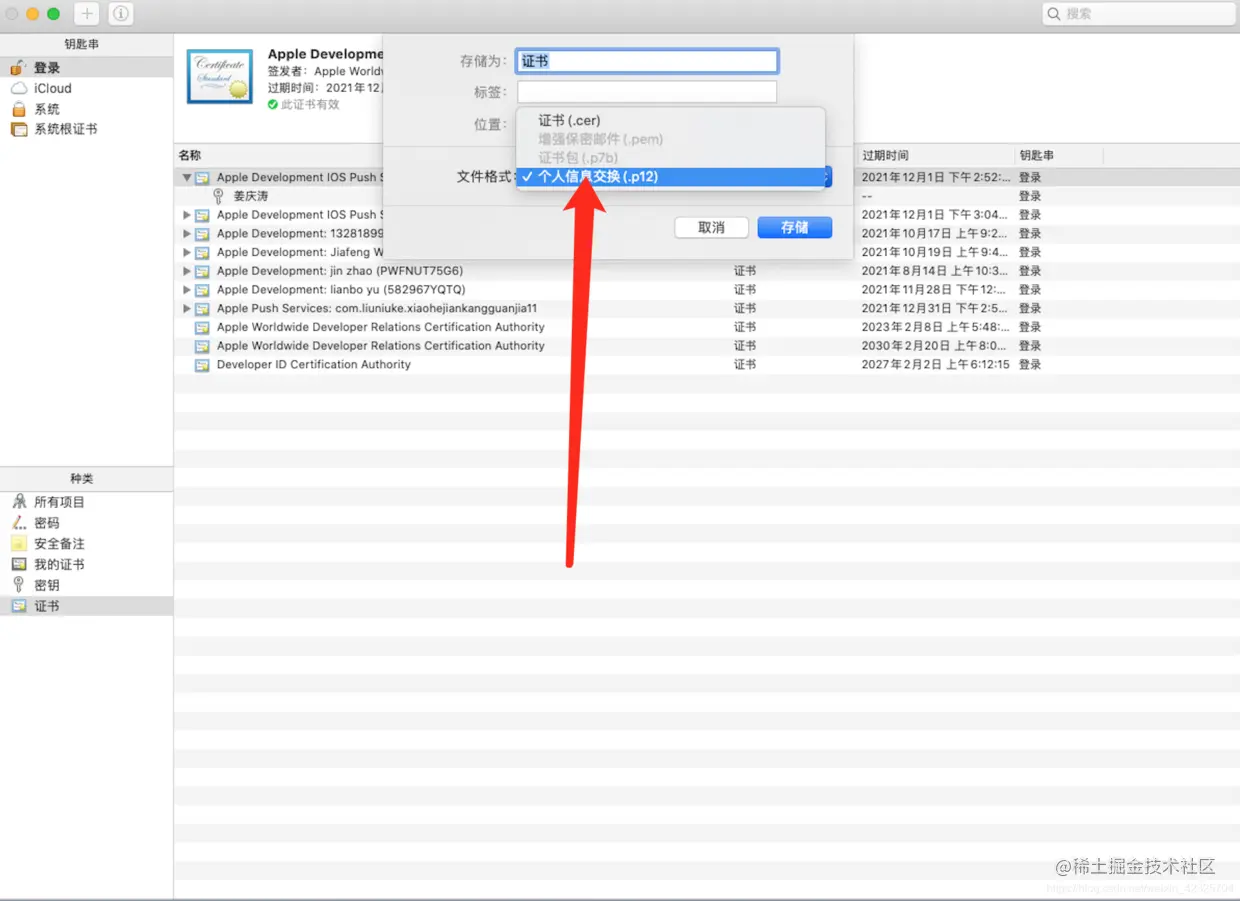Click the 标签 tags field

coord(647,92)
